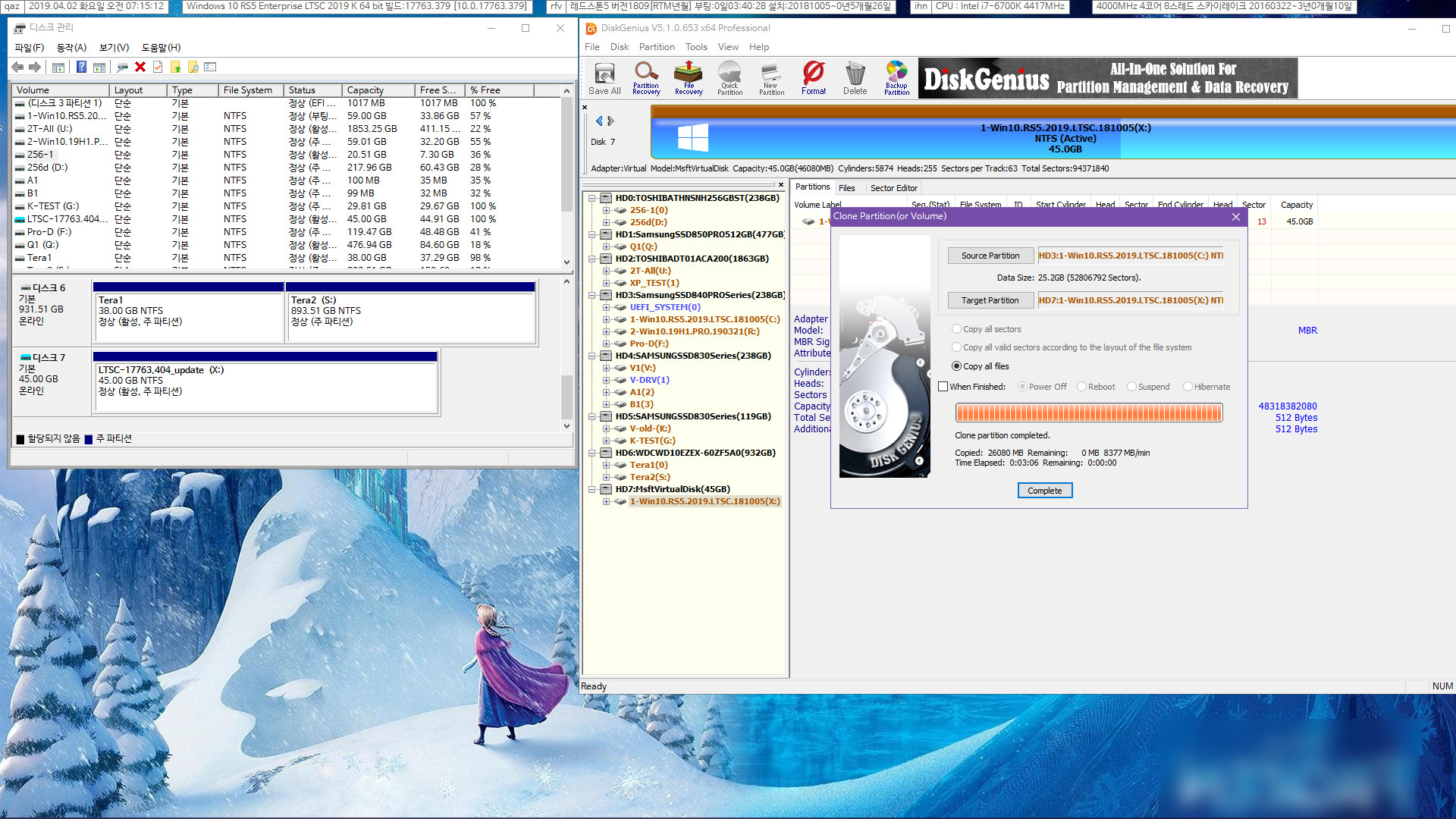The image size is (1456, 819).
Task: Expand HD3:SamsungSSD840PROSeries tree node
Action: click(x=592, y=295)
